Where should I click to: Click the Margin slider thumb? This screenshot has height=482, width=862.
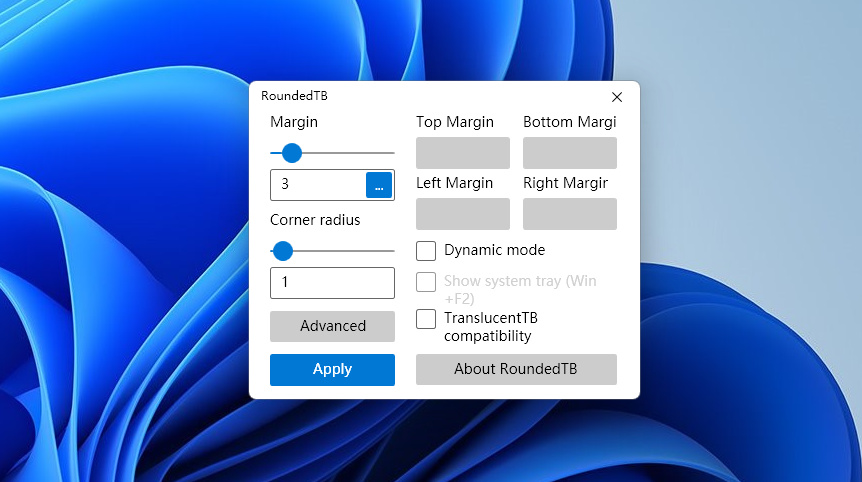[x=291, y=153]
